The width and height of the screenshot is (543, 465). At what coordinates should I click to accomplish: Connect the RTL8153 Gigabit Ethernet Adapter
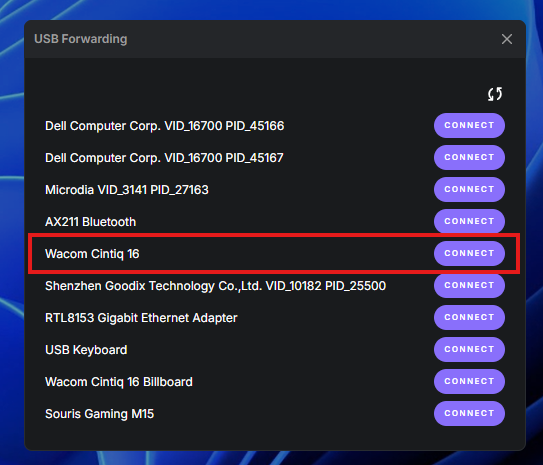(469, 318)
